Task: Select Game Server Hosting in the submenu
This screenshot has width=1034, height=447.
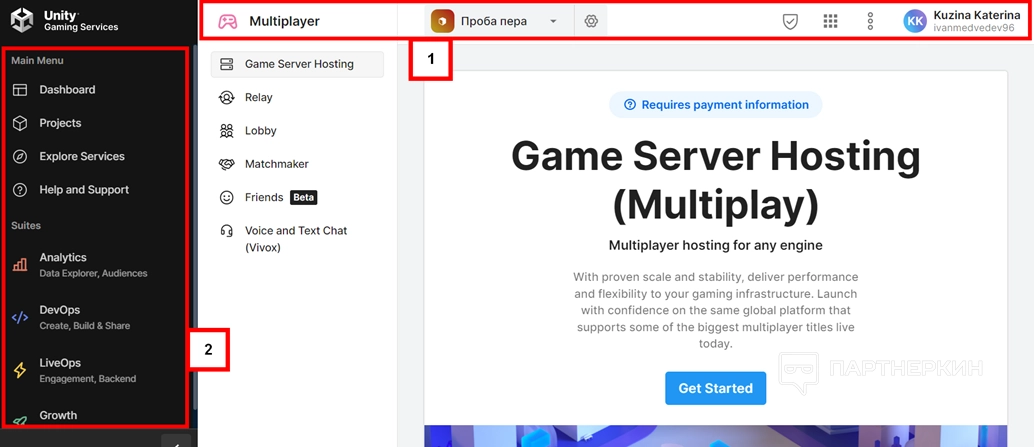Action: pyautogui.click(x=297, y=65)
